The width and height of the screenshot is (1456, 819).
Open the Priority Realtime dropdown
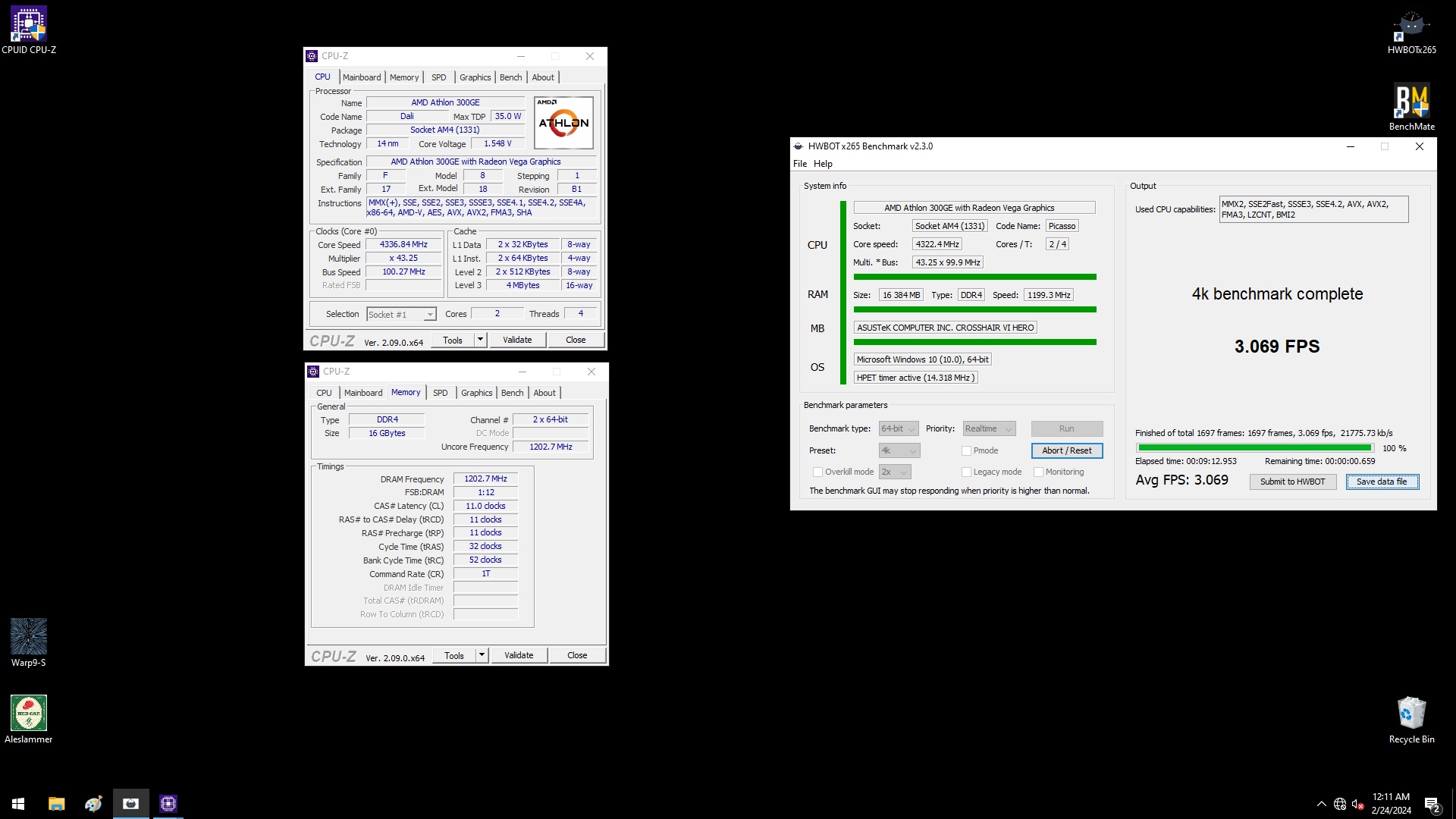pyautogui.click(x=989, y=429)
